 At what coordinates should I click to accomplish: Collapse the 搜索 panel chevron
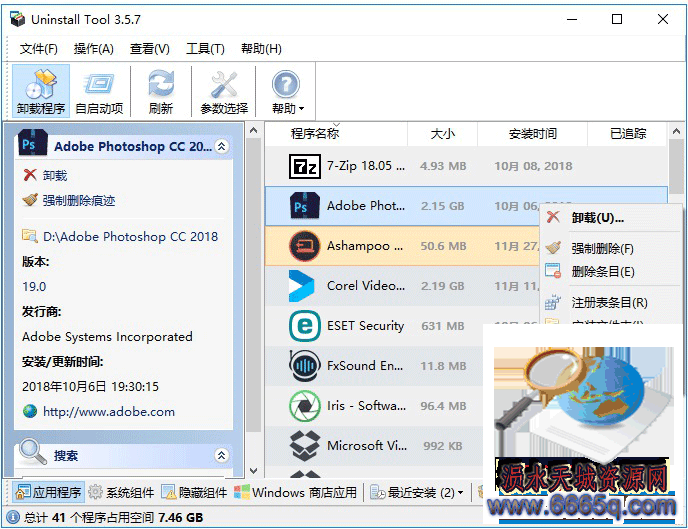click(x=222, y=455)
